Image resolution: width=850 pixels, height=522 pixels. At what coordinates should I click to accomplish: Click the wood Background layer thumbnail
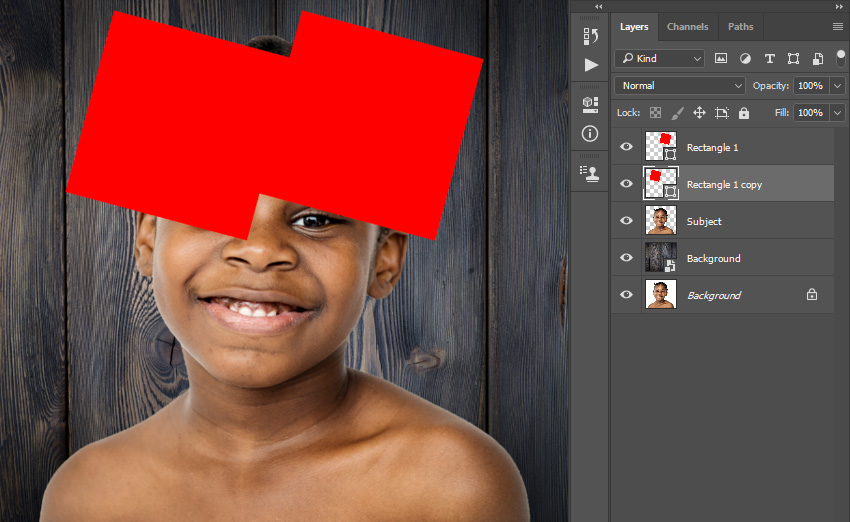pos(661,257)
